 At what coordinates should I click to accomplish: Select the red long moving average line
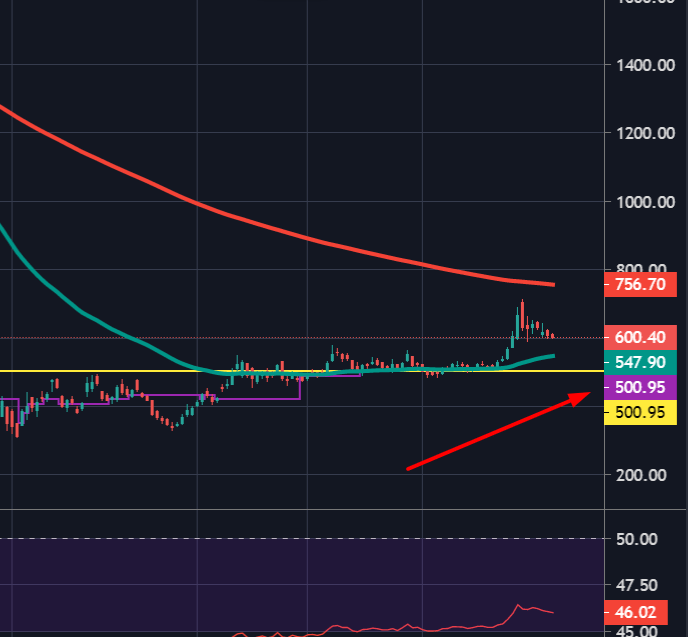pos(307,239)
